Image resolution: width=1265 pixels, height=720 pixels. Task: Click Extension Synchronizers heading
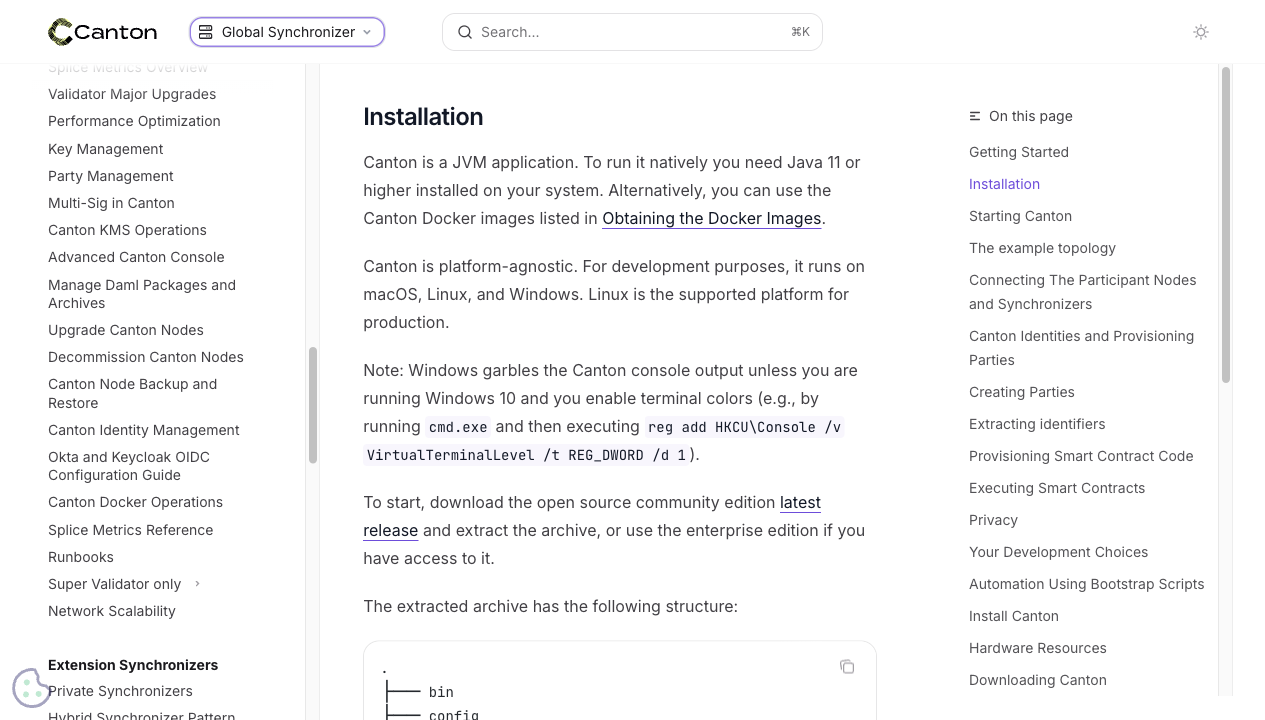coord(133,665)
